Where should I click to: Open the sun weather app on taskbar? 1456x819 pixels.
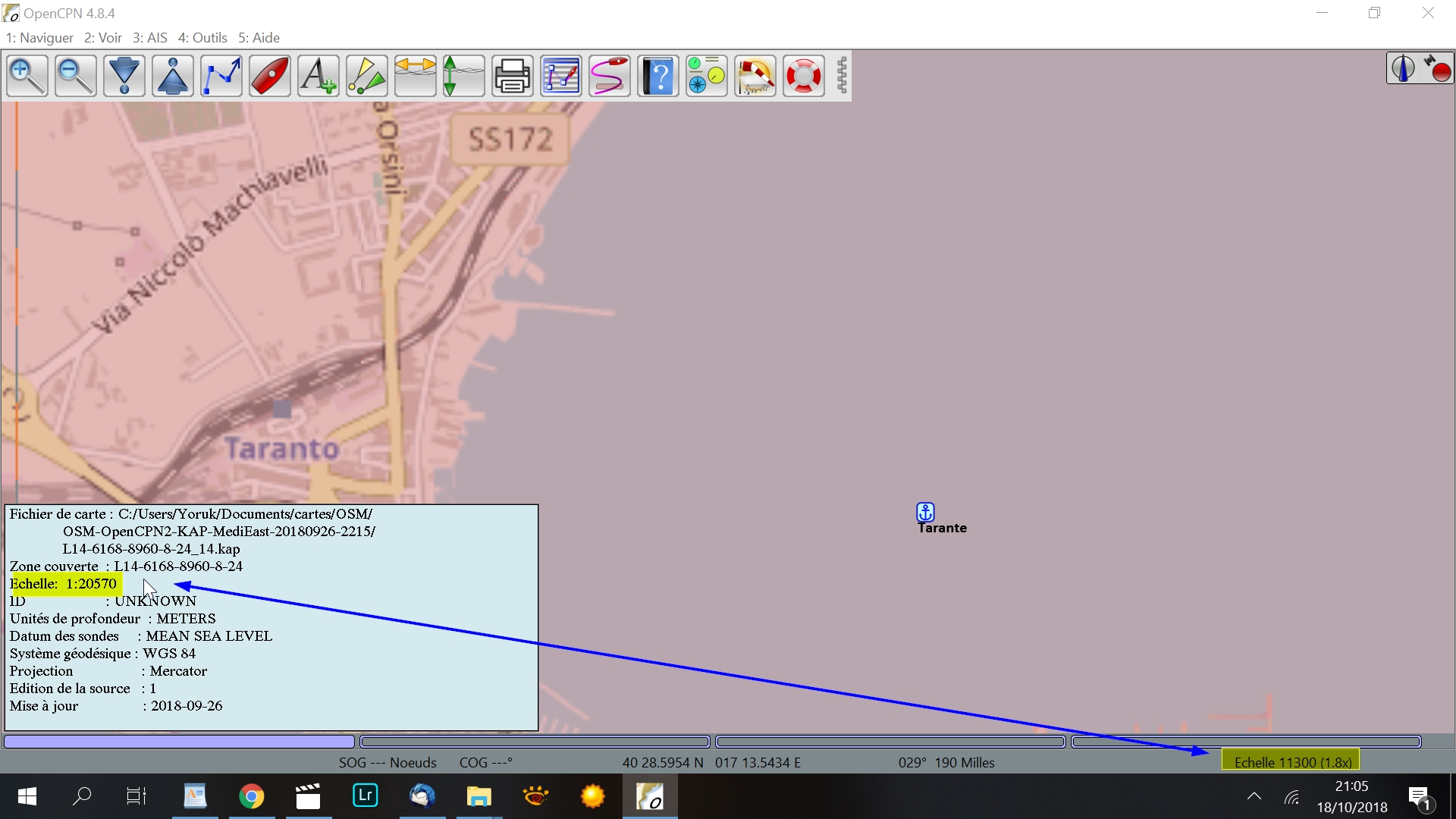593,796
